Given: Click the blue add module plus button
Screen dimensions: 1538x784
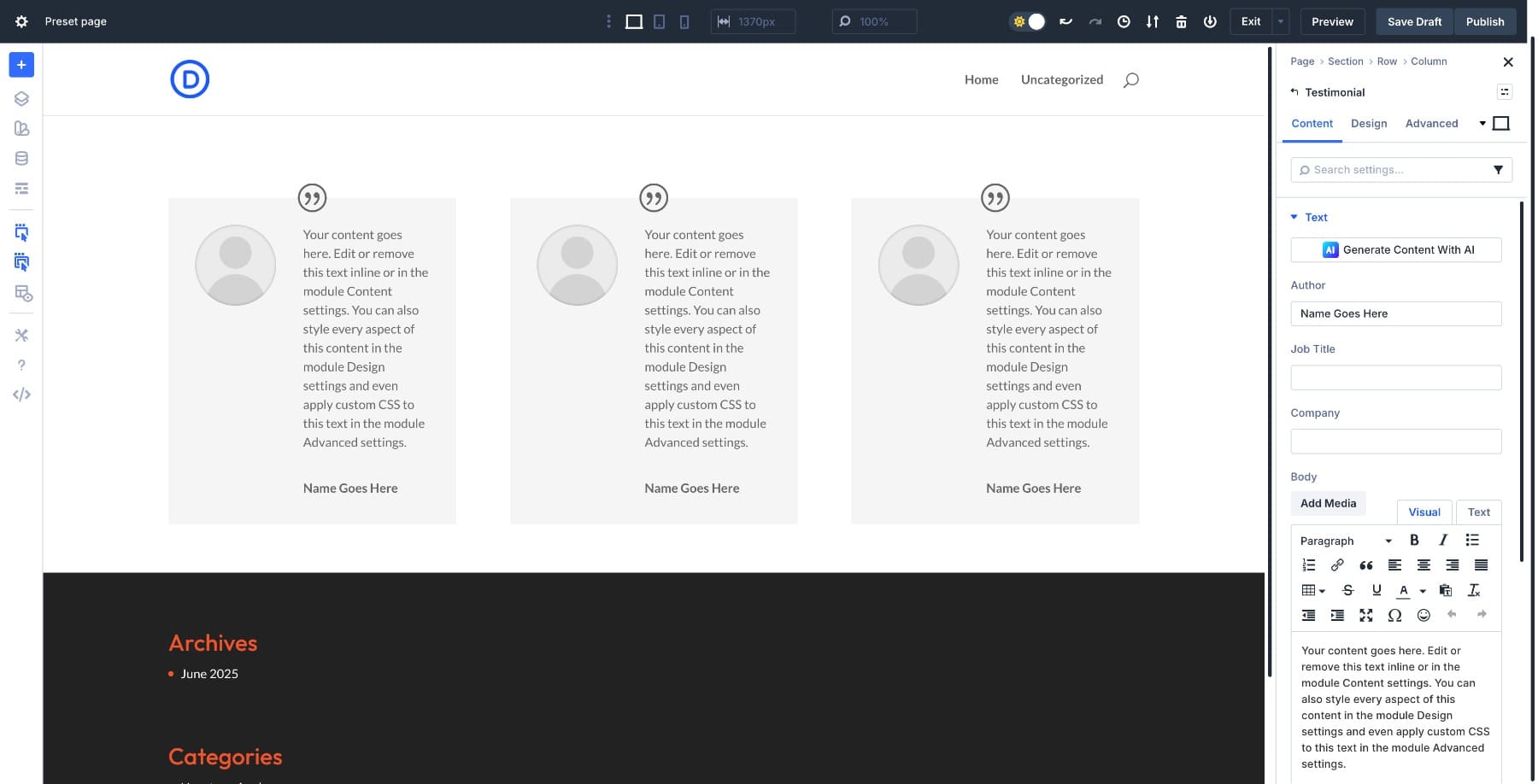Looking at the screenshot, I should point(21,65).
